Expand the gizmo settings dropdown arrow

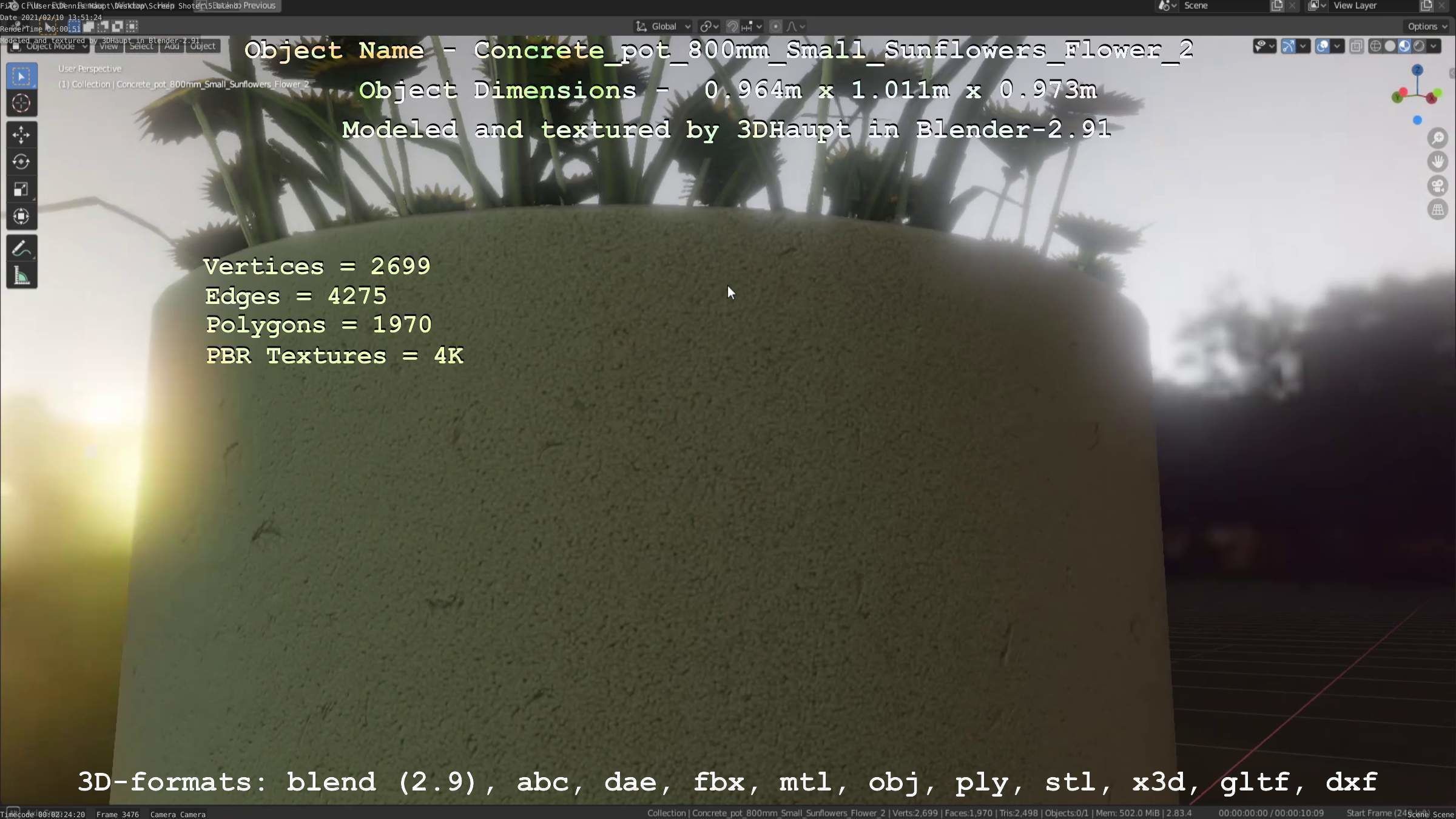[1303, 46]
